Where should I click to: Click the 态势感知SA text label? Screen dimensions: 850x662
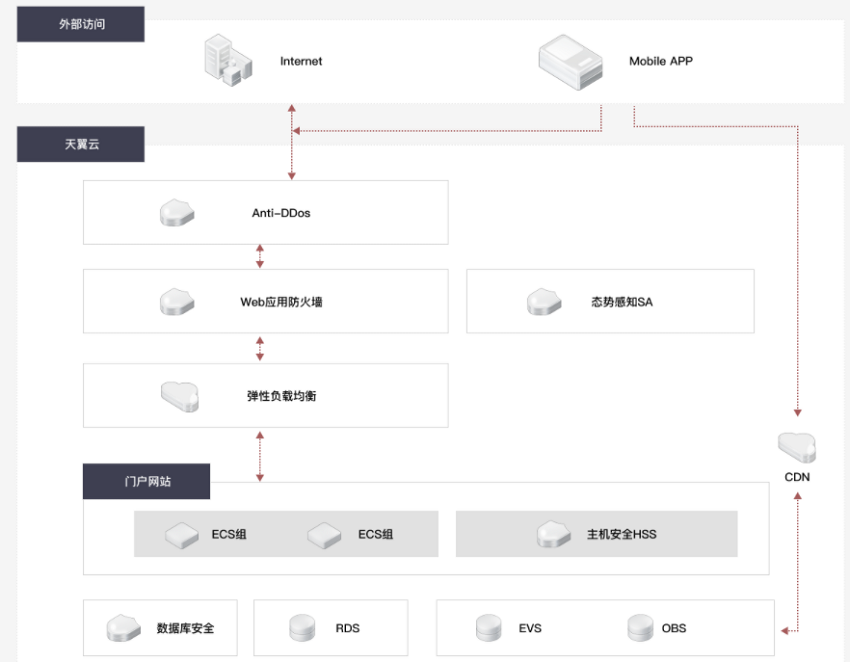(x=622, y=302)
